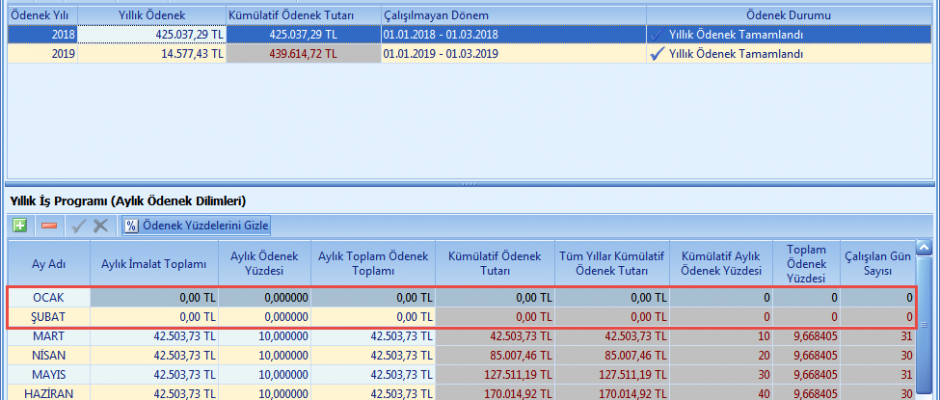Select the OCAK month row
This screenshot has width=940, height=400.
(x=49, y=298)
